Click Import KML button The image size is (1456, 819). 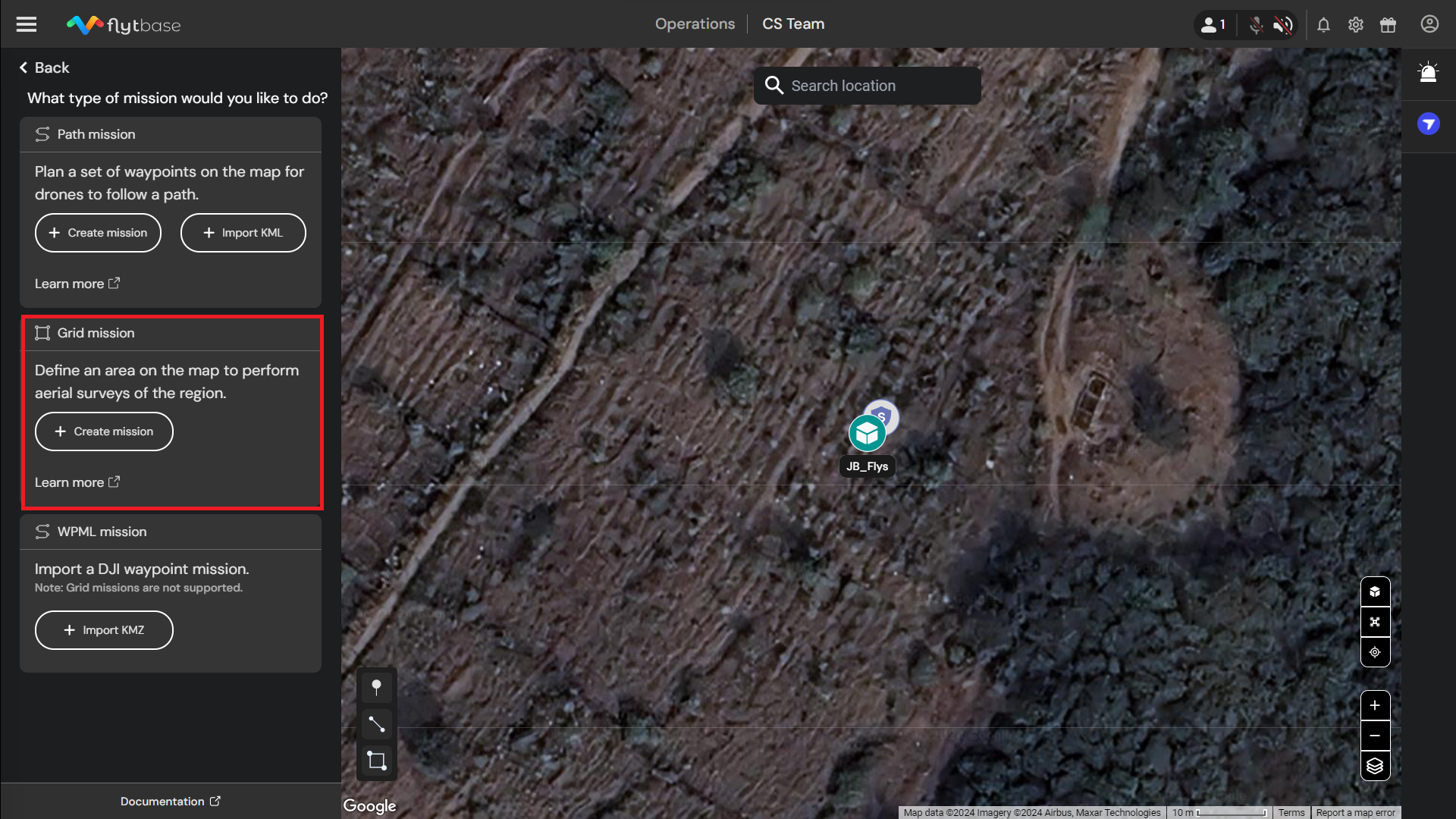[x=243, y=233]
